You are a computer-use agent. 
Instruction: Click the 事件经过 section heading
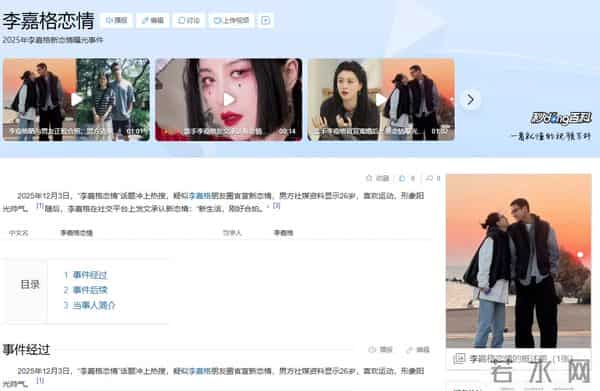click(x=26, y=349)
